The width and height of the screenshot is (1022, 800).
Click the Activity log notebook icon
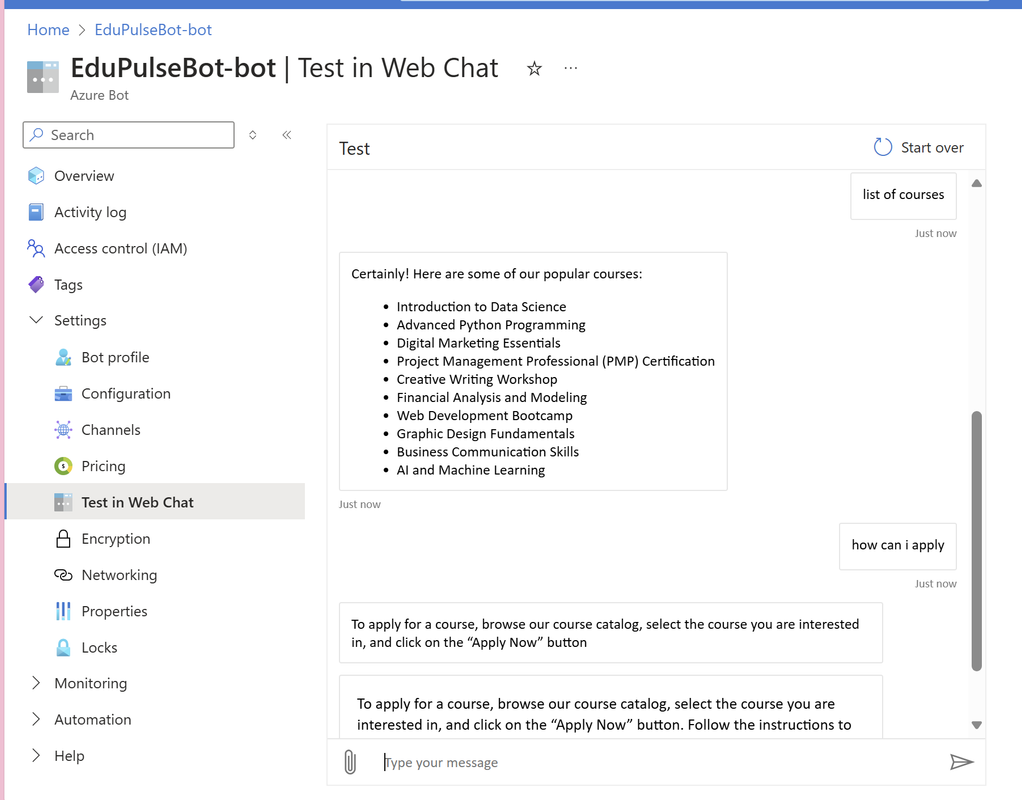click(x=36, y=212)
